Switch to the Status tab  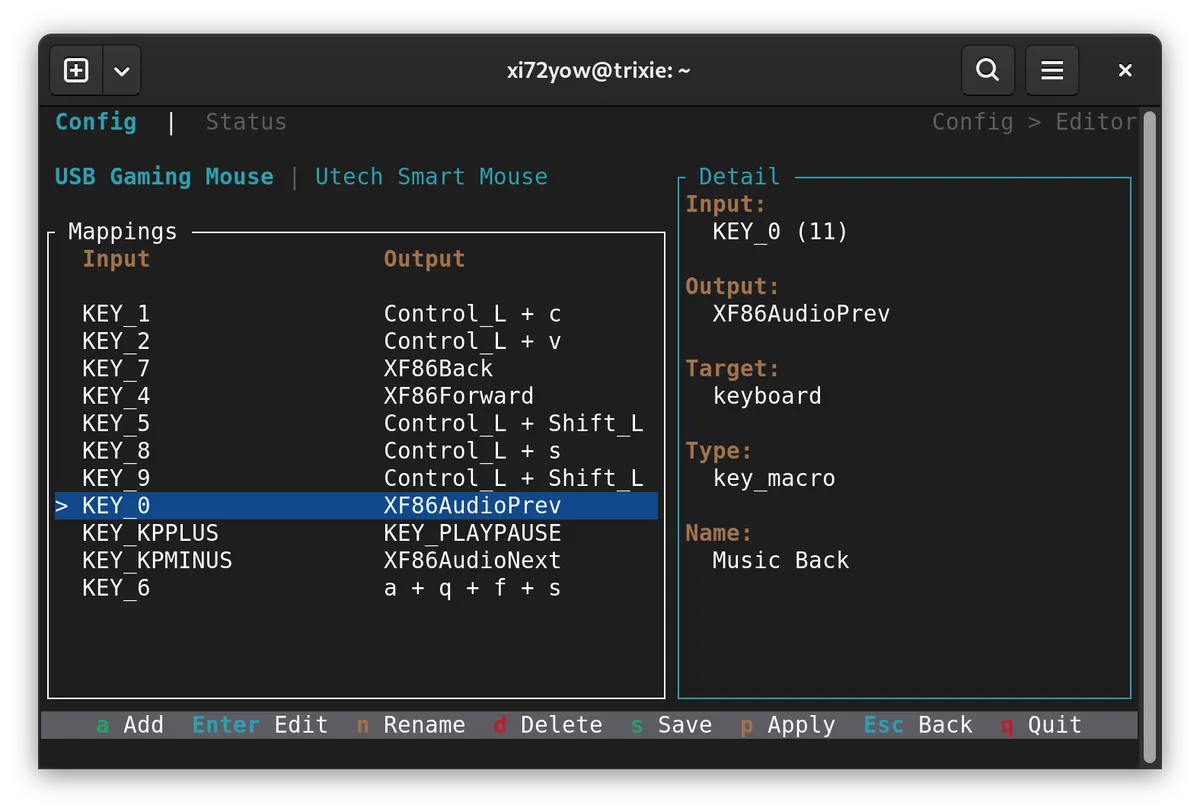[245, 121]
